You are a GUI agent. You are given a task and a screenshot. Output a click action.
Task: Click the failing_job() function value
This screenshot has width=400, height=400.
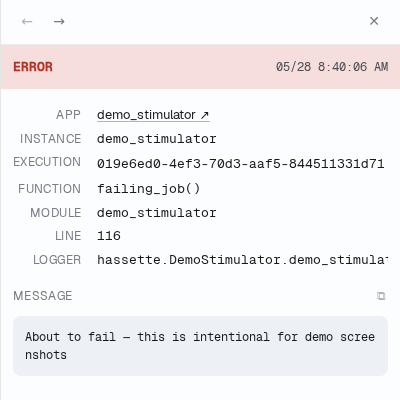click(x=148, y=189)
